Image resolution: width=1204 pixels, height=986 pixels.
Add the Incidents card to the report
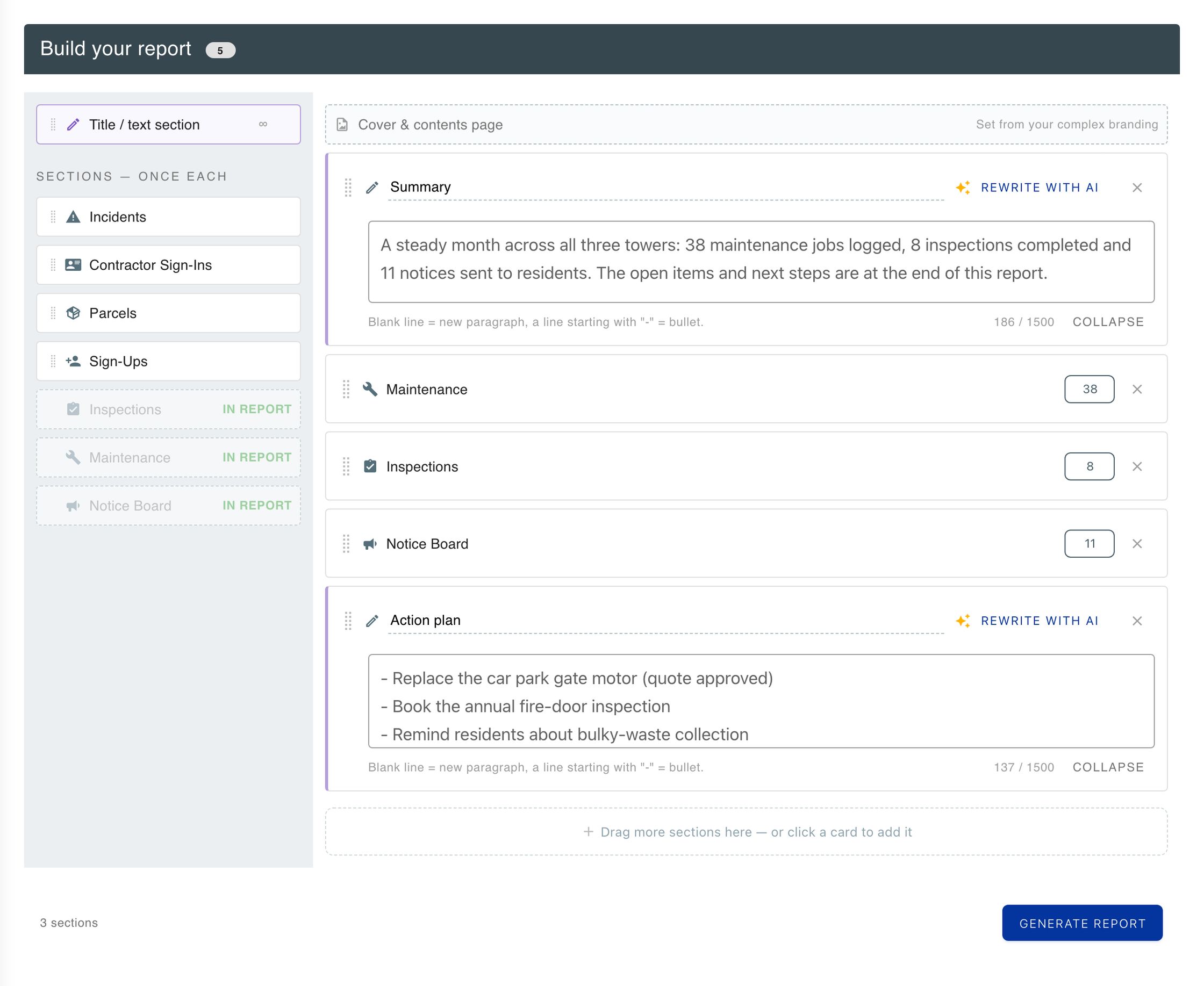click(168, 217)
